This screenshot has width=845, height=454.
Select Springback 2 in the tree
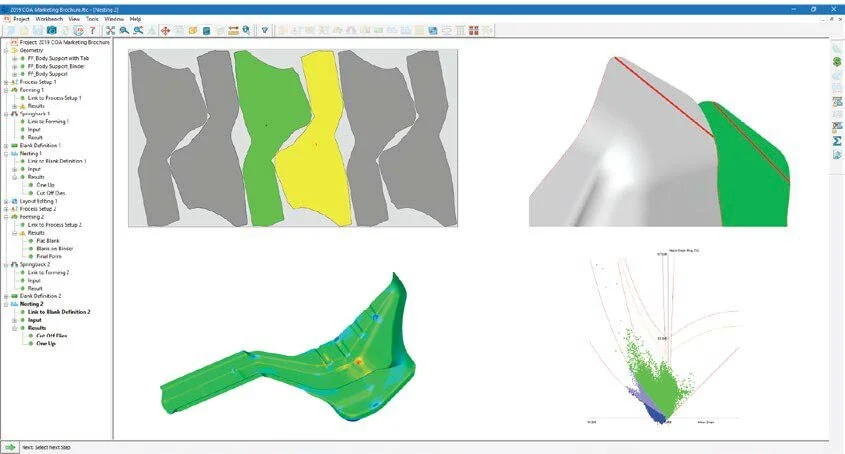tap(35, 265)
